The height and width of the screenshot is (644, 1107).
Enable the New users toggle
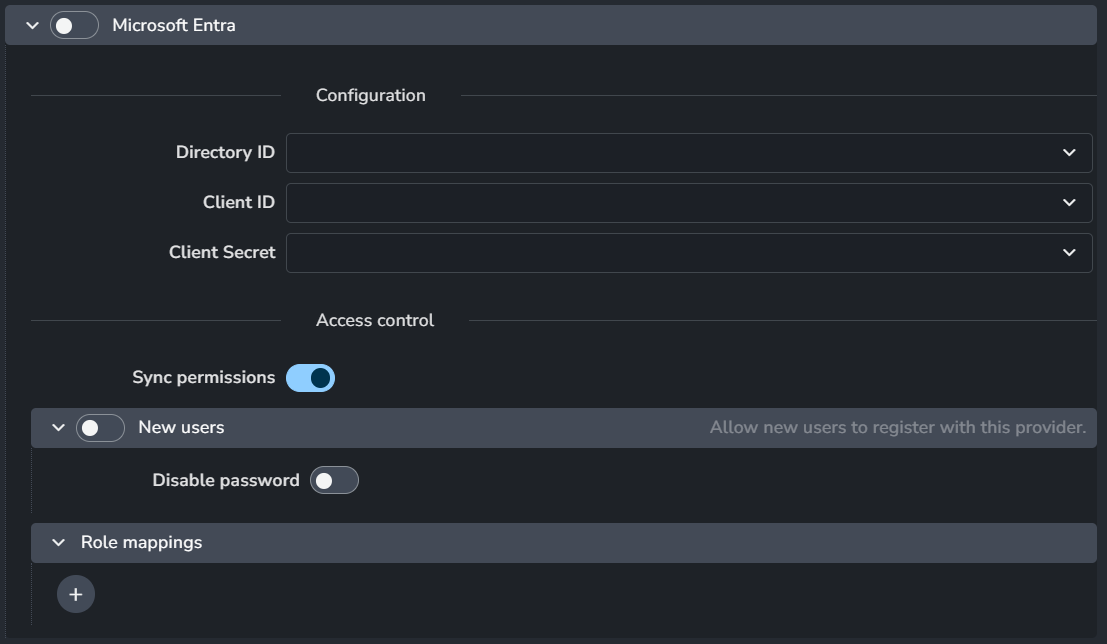click(x=100, y=428)
